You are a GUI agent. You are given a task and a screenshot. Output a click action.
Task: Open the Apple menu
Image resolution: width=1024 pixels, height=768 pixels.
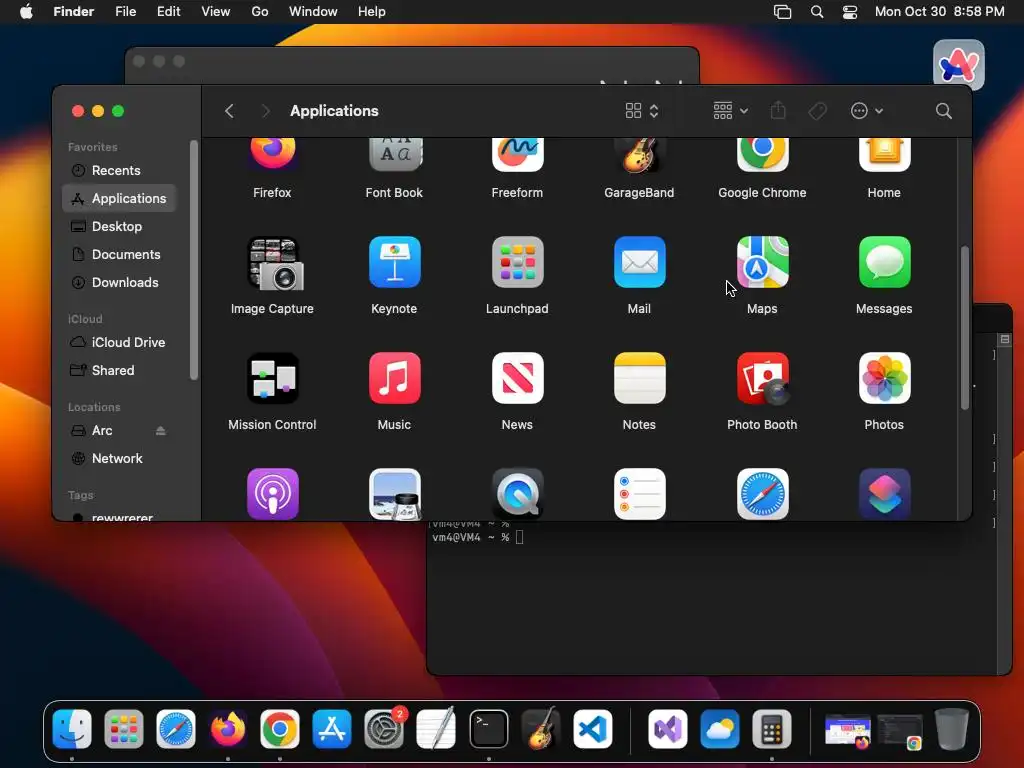point(26,12)
